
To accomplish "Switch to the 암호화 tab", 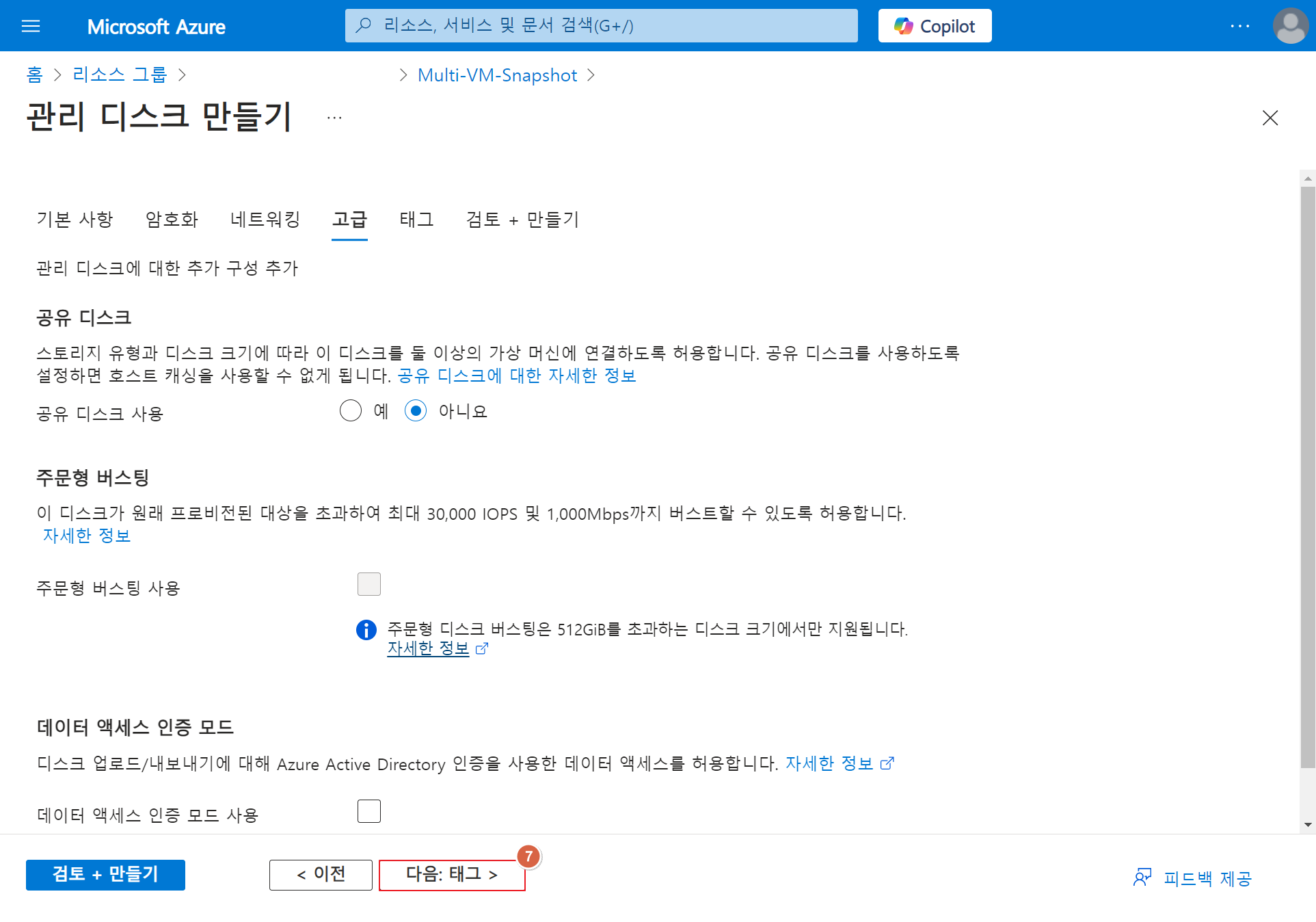I will tap(172, 220).
